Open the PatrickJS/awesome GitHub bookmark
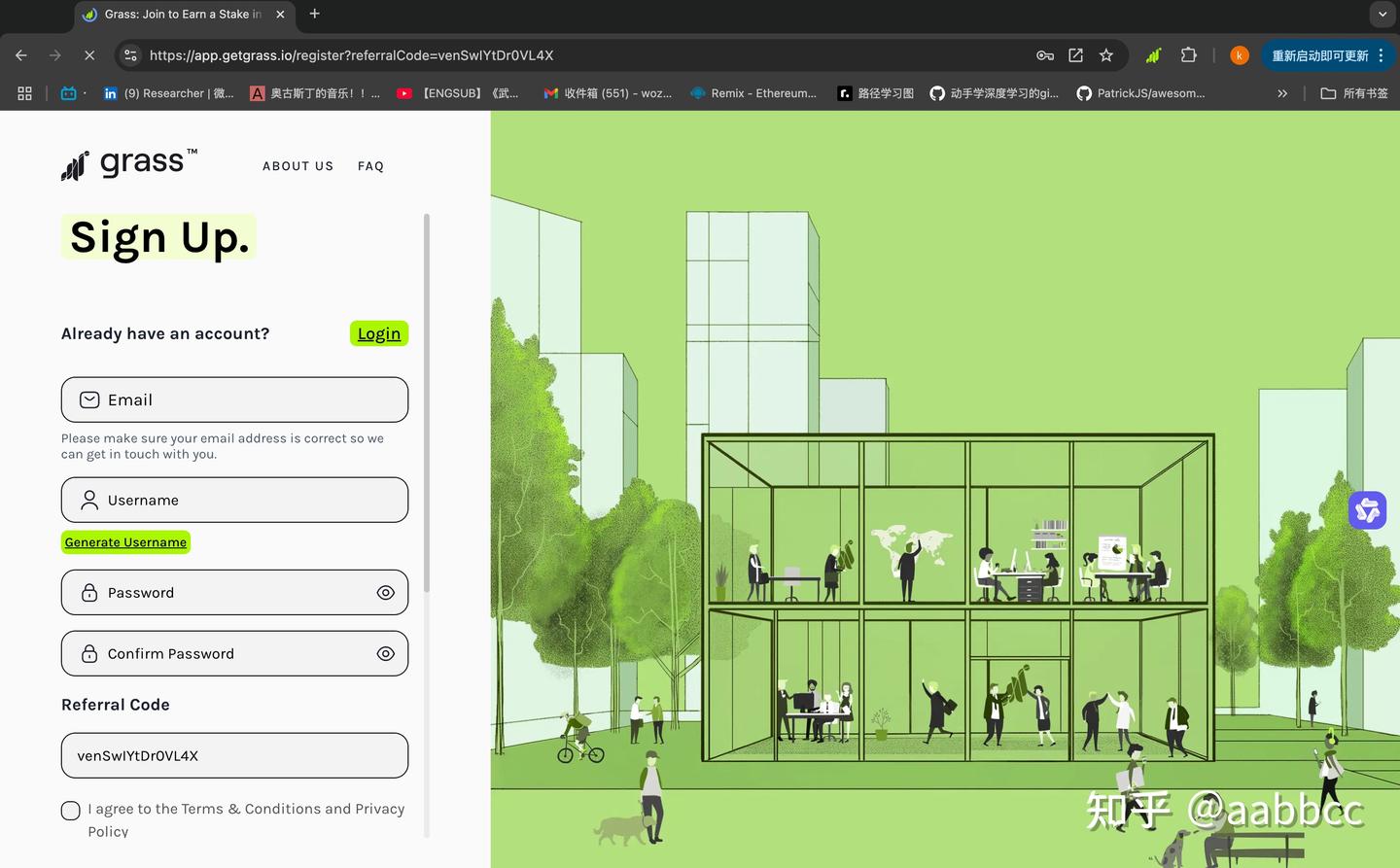The image size is (1400, 868). 1141,93
